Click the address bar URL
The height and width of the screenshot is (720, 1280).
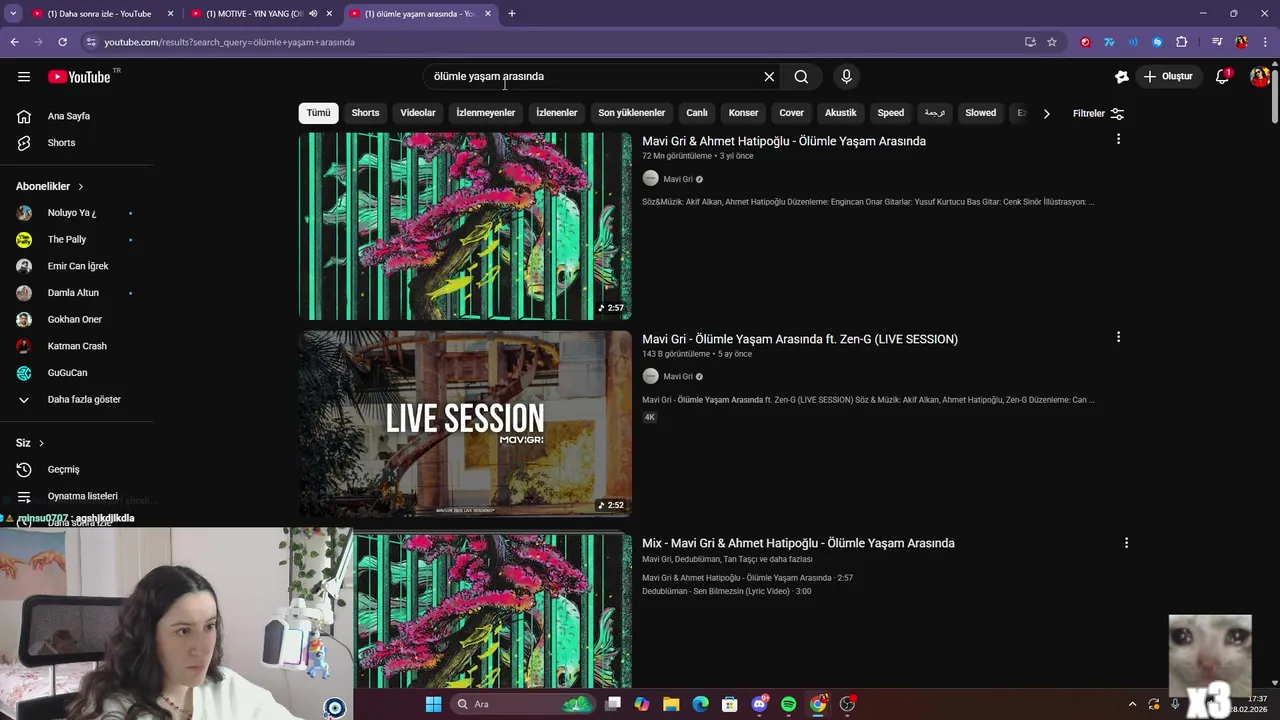[230, 42]
